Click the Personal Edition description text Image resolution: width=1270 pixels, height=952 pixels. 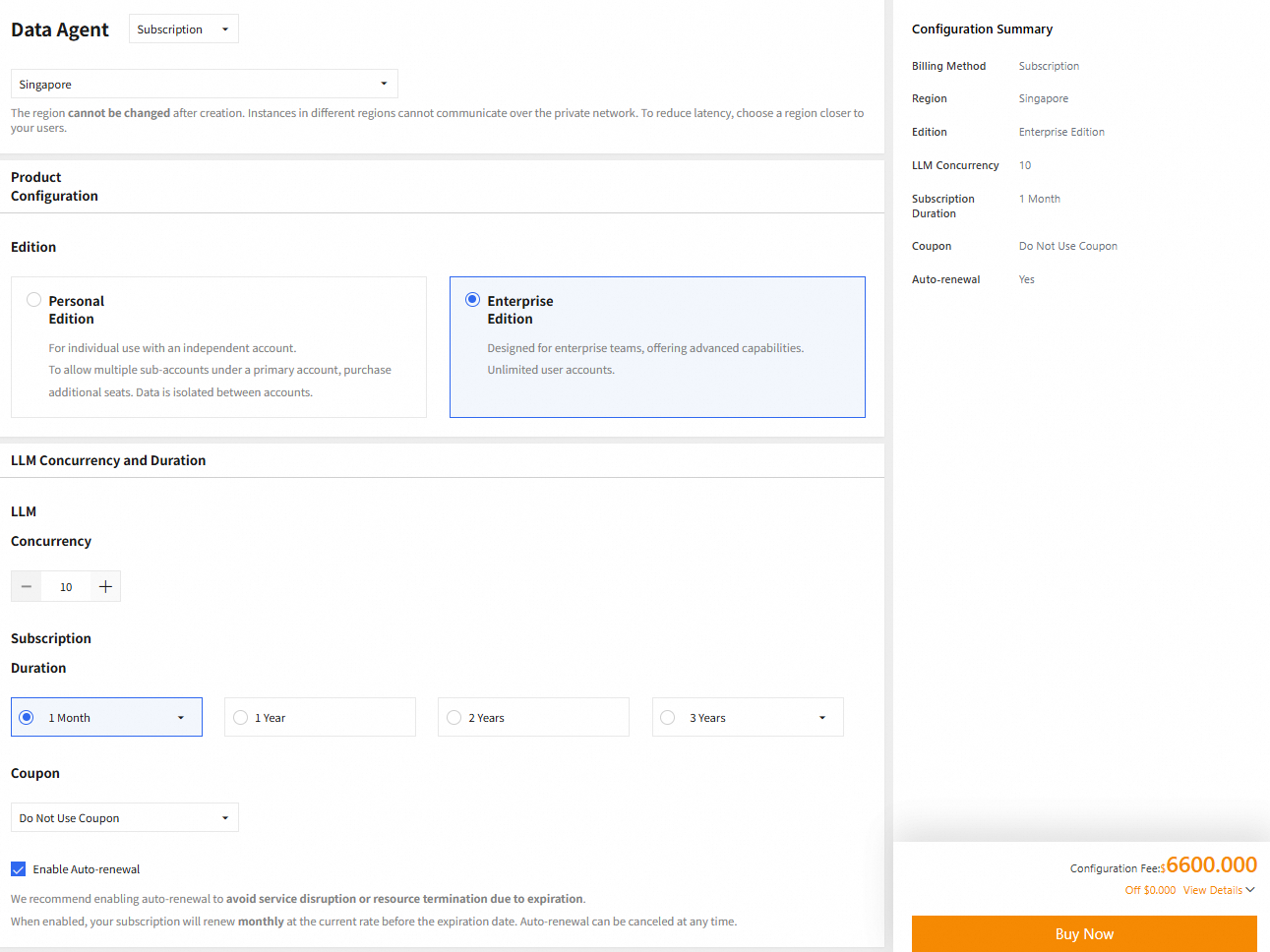220,370
